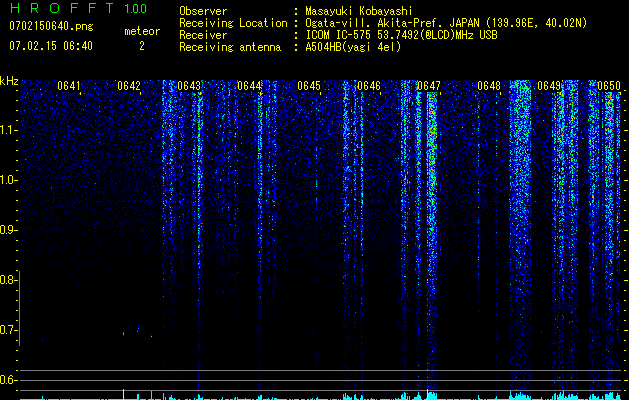Click the date 07.02.15 06:40
The image size is (629, 400).
click(51, 46)
